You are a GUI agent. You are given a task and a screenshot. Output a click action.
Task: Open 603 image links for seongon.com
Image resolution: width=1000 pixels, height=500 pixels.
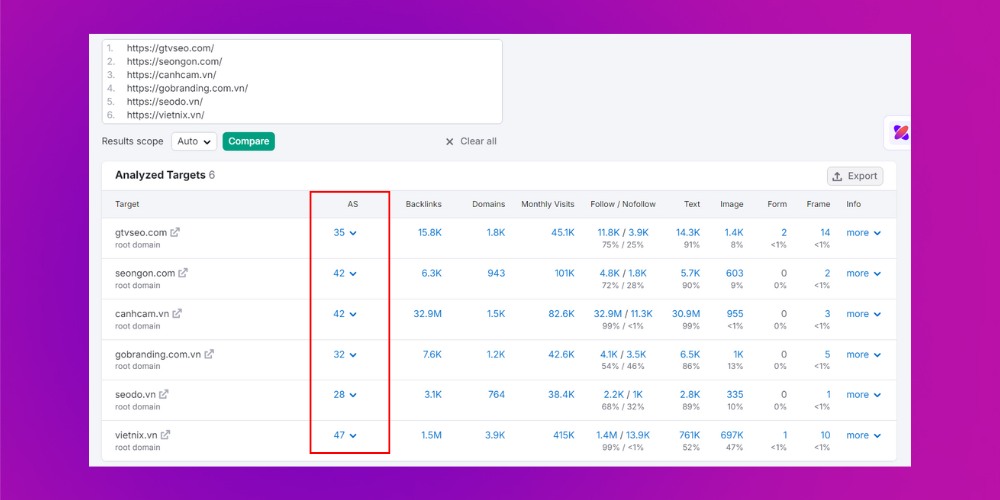735,273
